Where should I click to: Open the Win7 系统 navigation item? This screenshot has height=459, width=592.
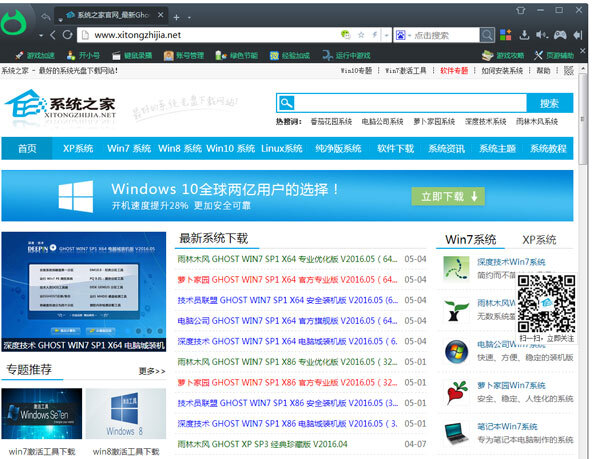tap(129, 148)
